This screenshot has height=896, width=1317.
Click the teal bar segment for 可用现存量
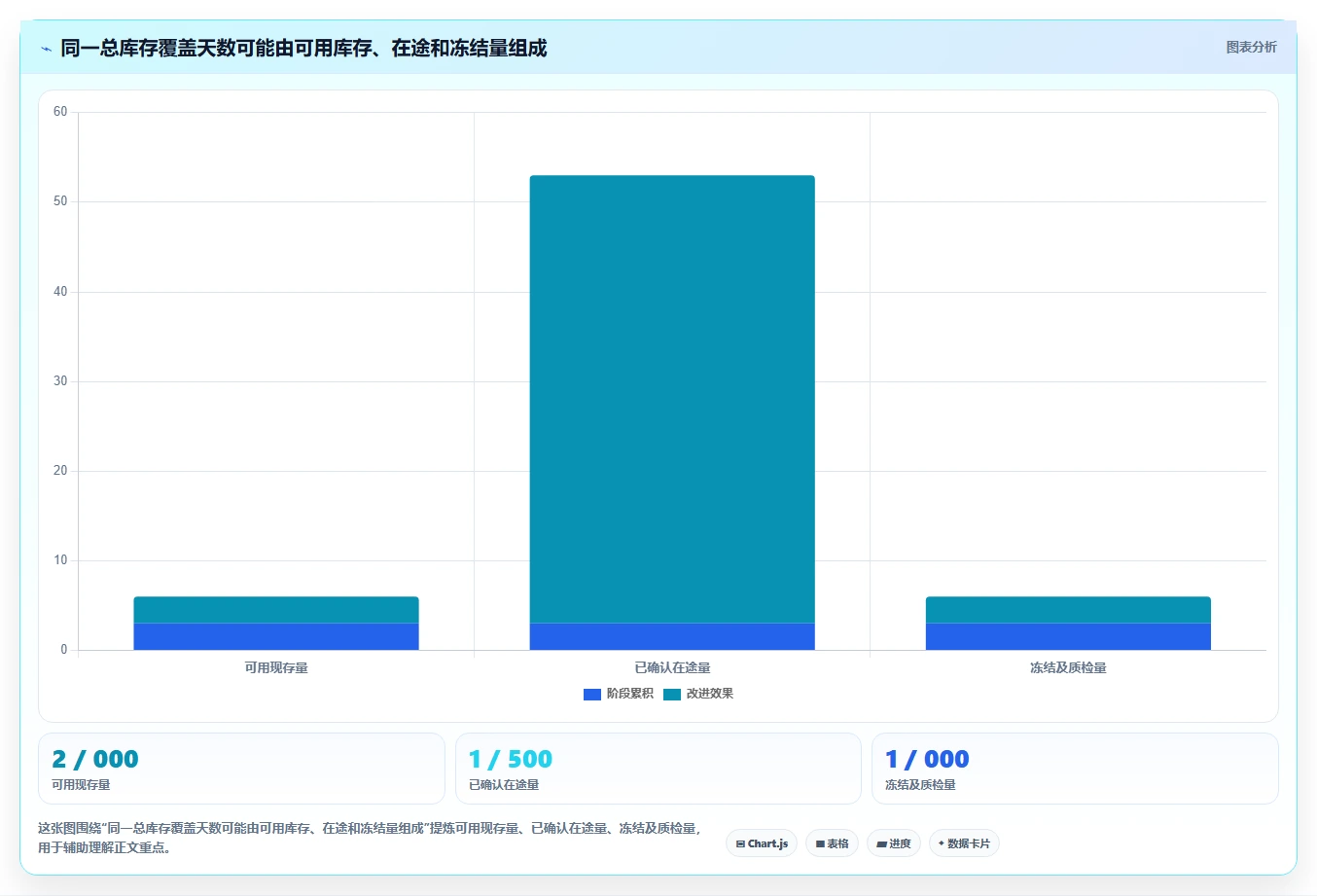pyautogui.click(x=276, y=610)
